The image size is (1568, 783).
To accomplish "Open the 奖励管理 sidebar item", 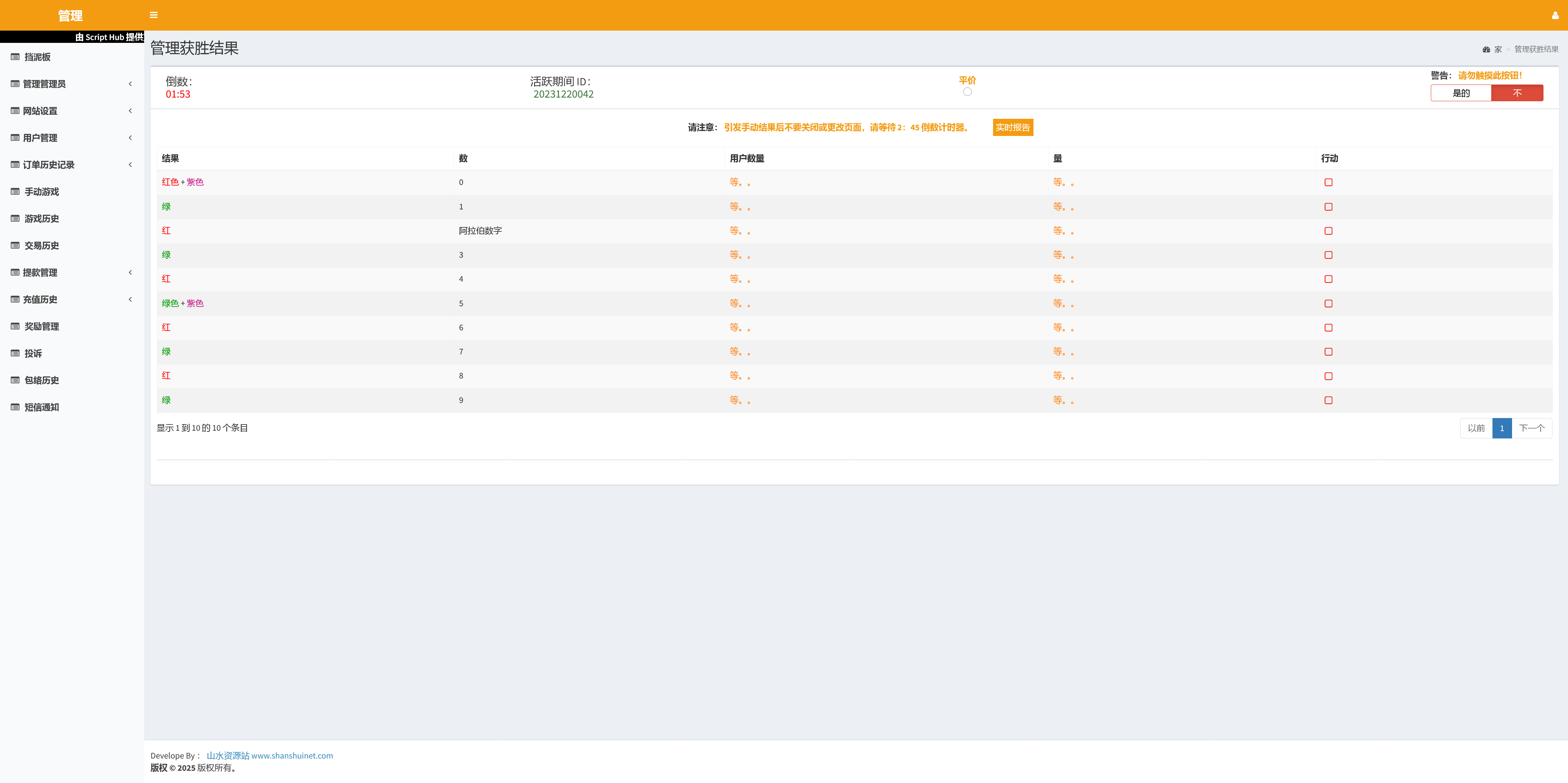I will pyautogui.click(x=41, y=327).
